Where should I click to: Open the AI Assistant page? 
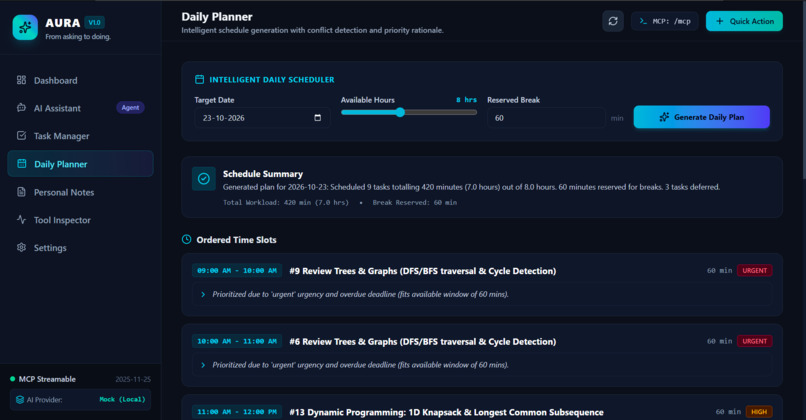pos(80,108)
